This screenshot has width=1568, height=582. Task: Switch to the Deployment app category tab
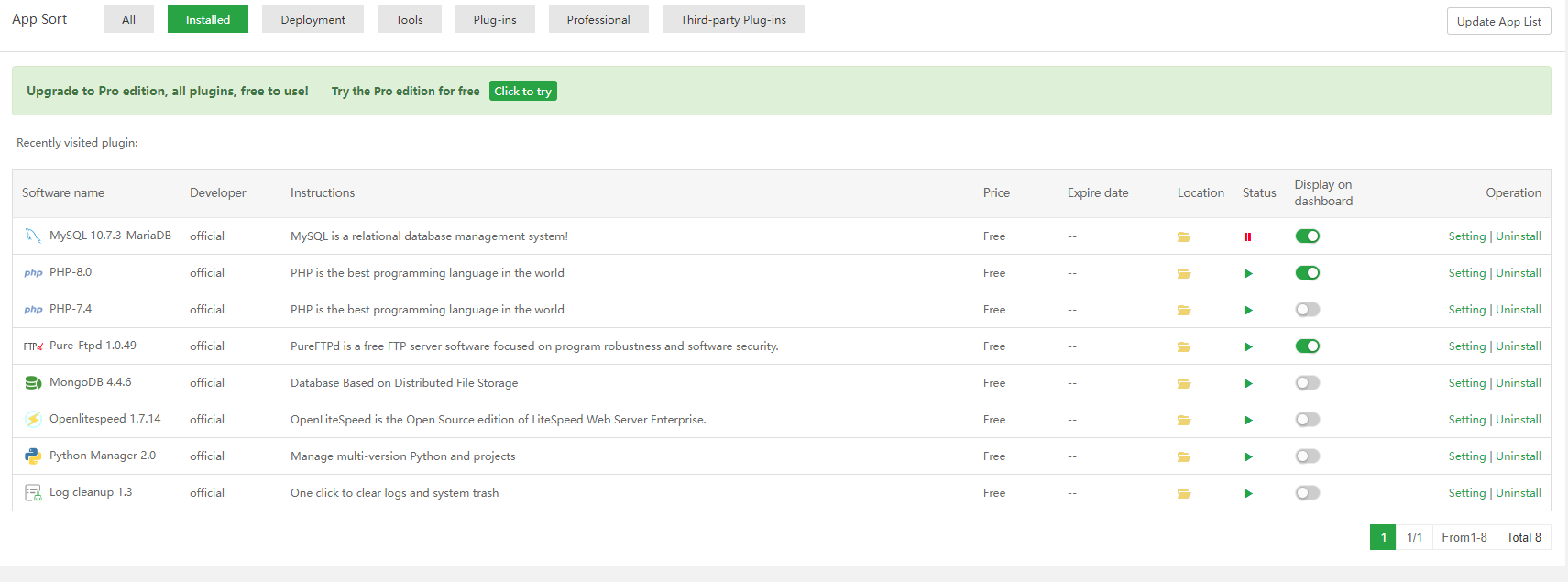click(x=313, y=19)
